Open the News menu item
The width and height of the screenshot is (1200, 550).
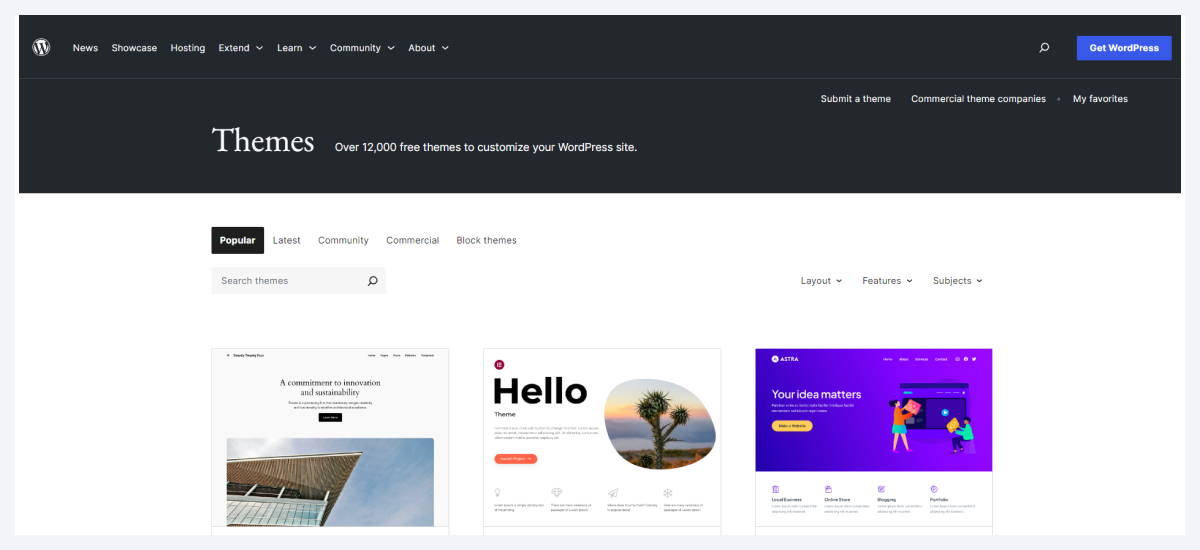(85, 48)
